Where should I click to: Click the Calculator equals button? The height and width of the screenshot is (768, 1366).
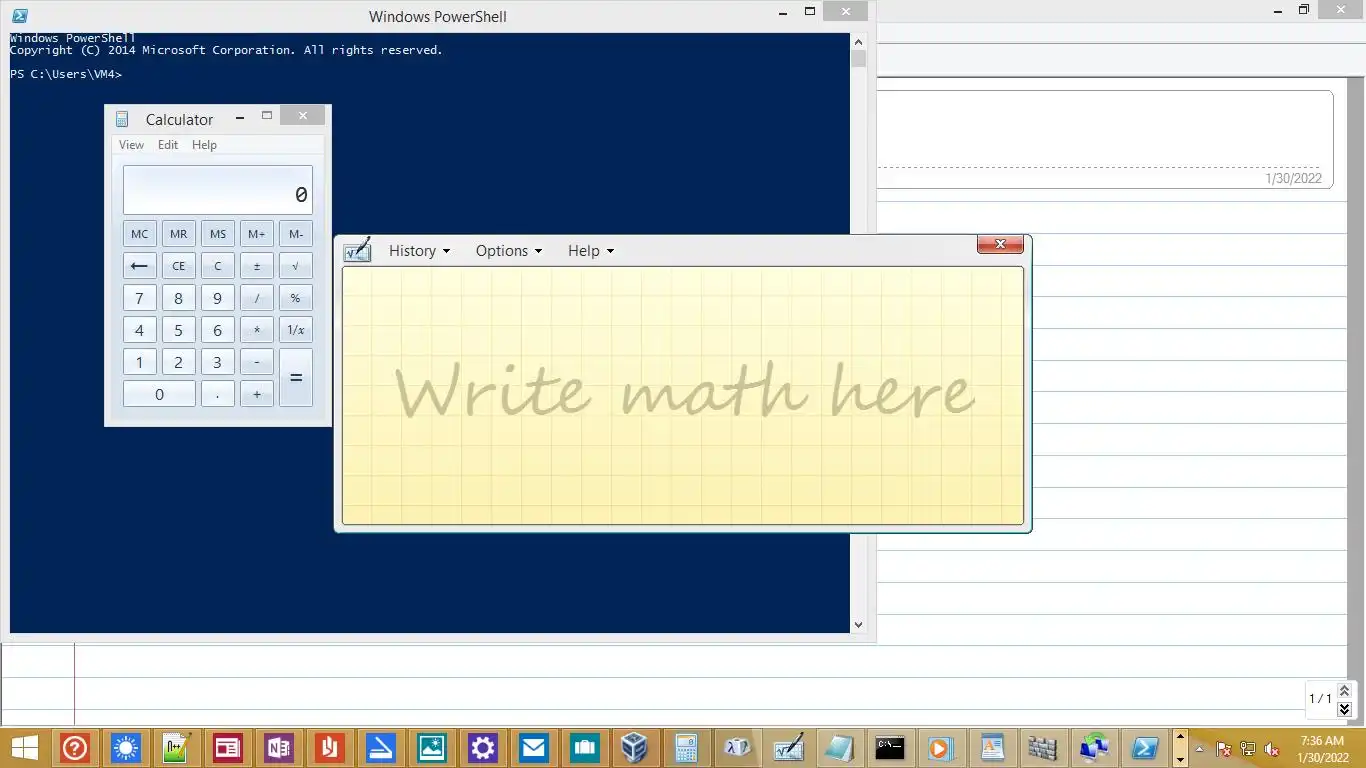coord(296,378)
